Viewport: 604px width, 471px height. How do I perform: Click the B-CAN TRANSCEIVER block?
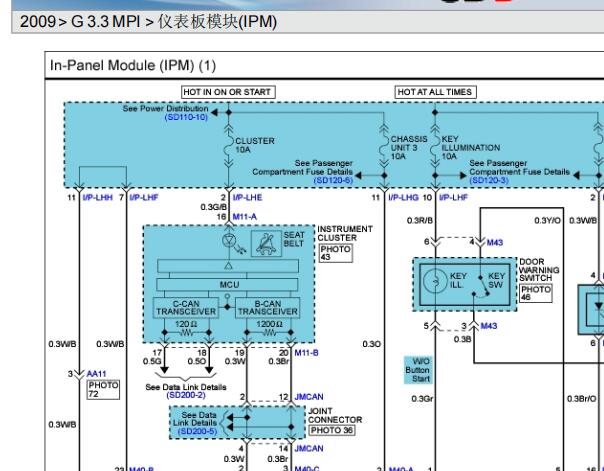(x=268, y=308)
